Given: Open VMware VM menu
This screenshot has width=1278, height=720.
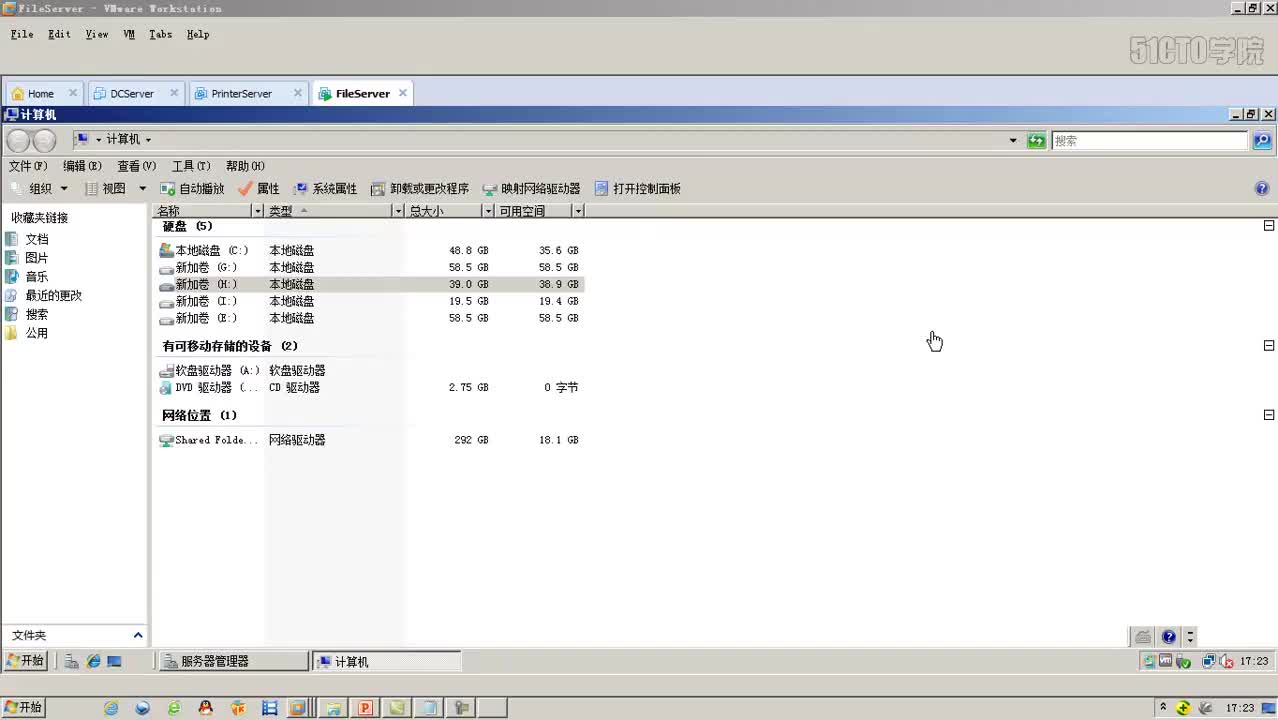Looking at the screenshot, I should click(129, 34).
